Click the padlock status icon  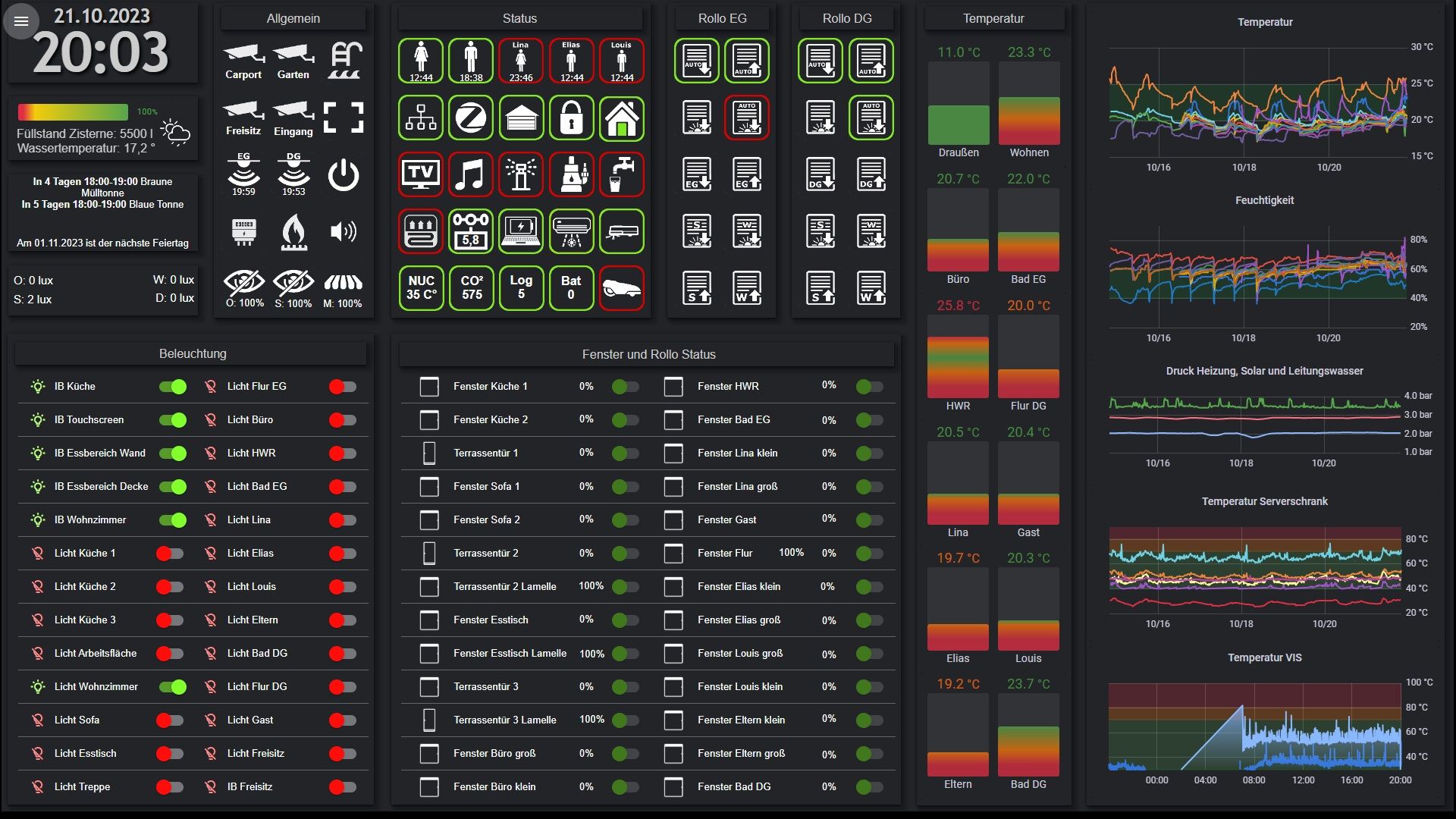(571, 118)
